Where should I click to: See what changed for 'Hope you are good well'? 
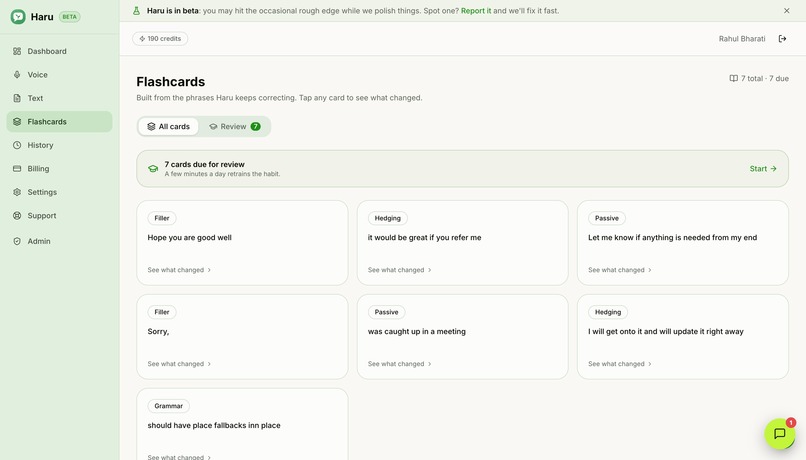pos(179,270)
